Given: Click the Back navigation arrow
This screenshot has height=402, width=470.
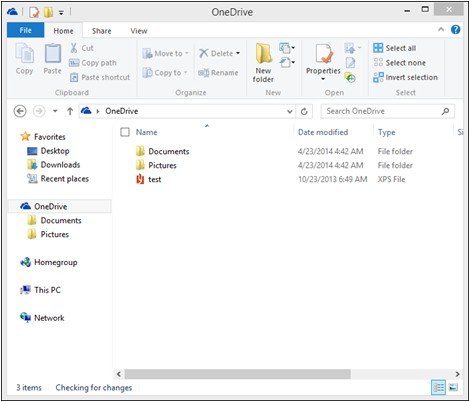Looking at the screenshot, I should [x=20, y=111].
